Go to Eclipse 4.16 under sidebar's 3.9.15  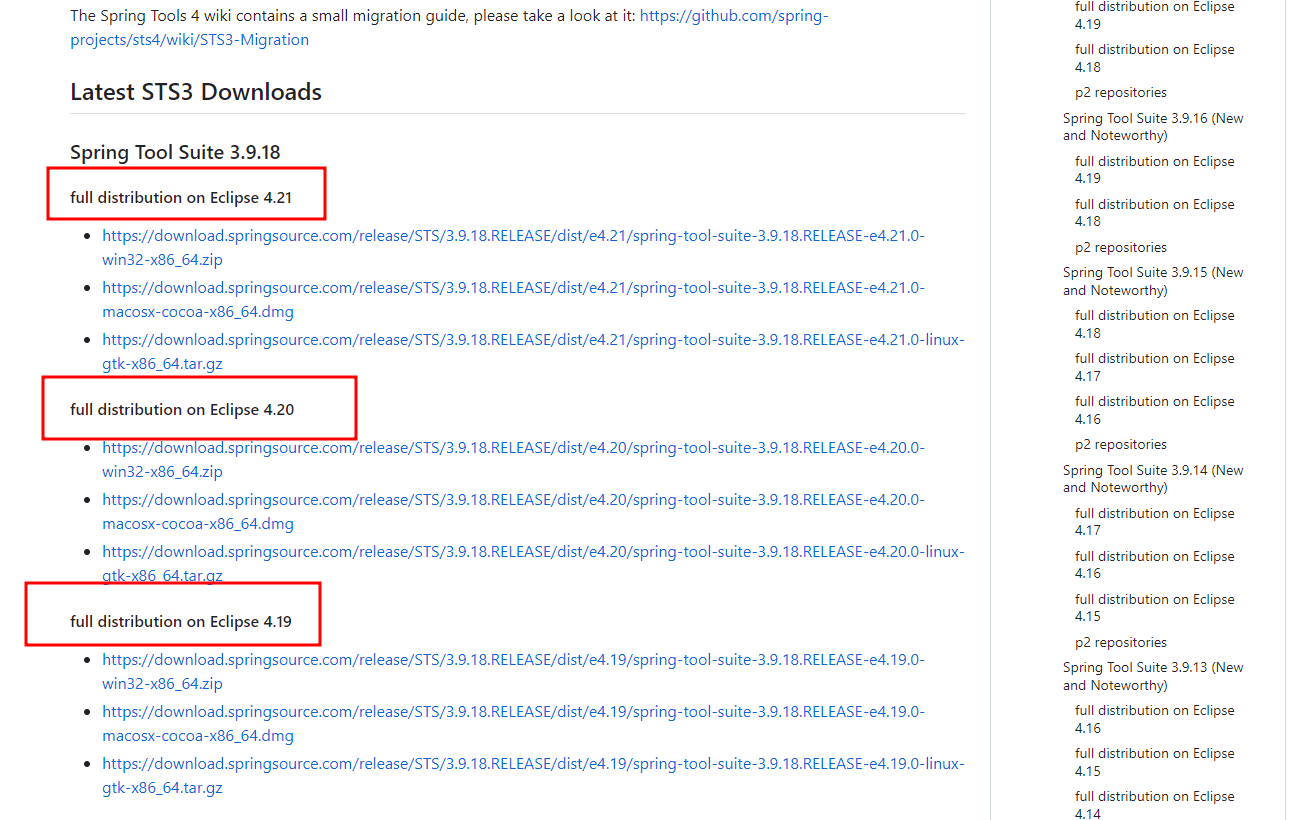tap(1155, 410)
